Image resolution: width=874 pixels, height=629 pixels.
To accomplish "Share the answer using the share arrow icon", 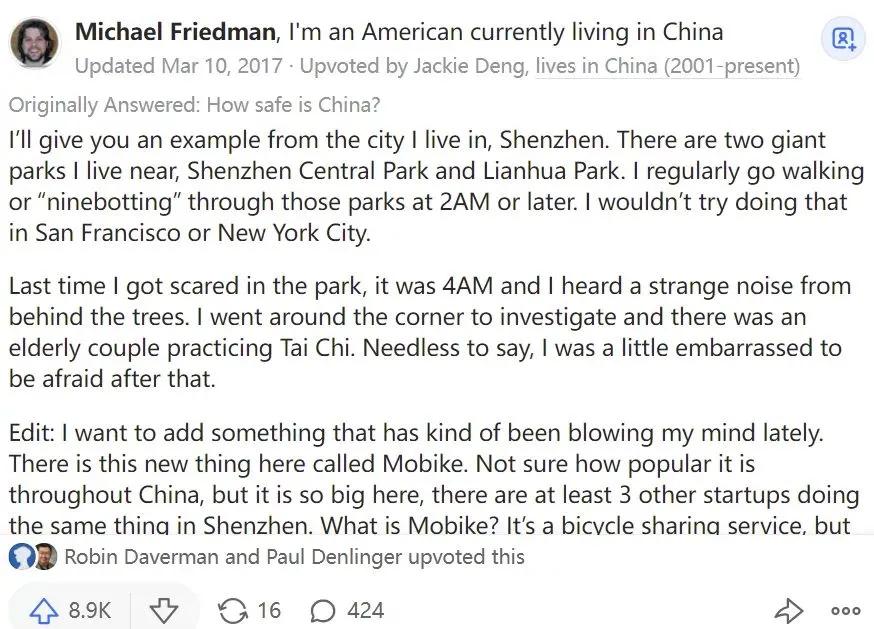I will click(x=789, y=609).
